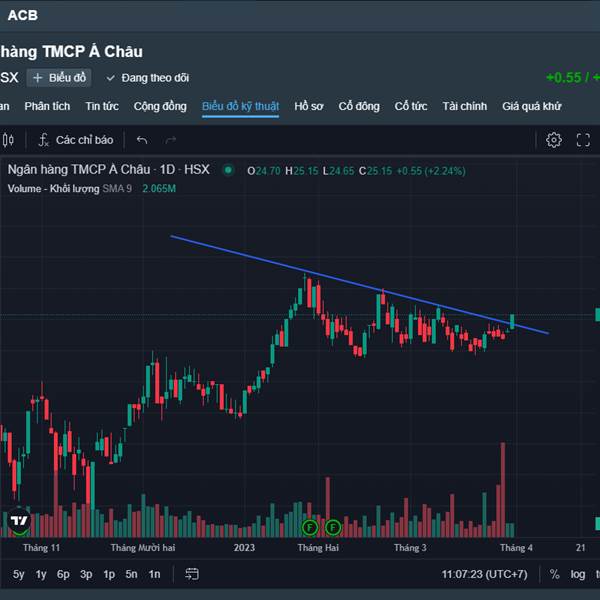Screen dimensions: 600x600
Task: Click the ACB ticker header
Action: [23, 15]
